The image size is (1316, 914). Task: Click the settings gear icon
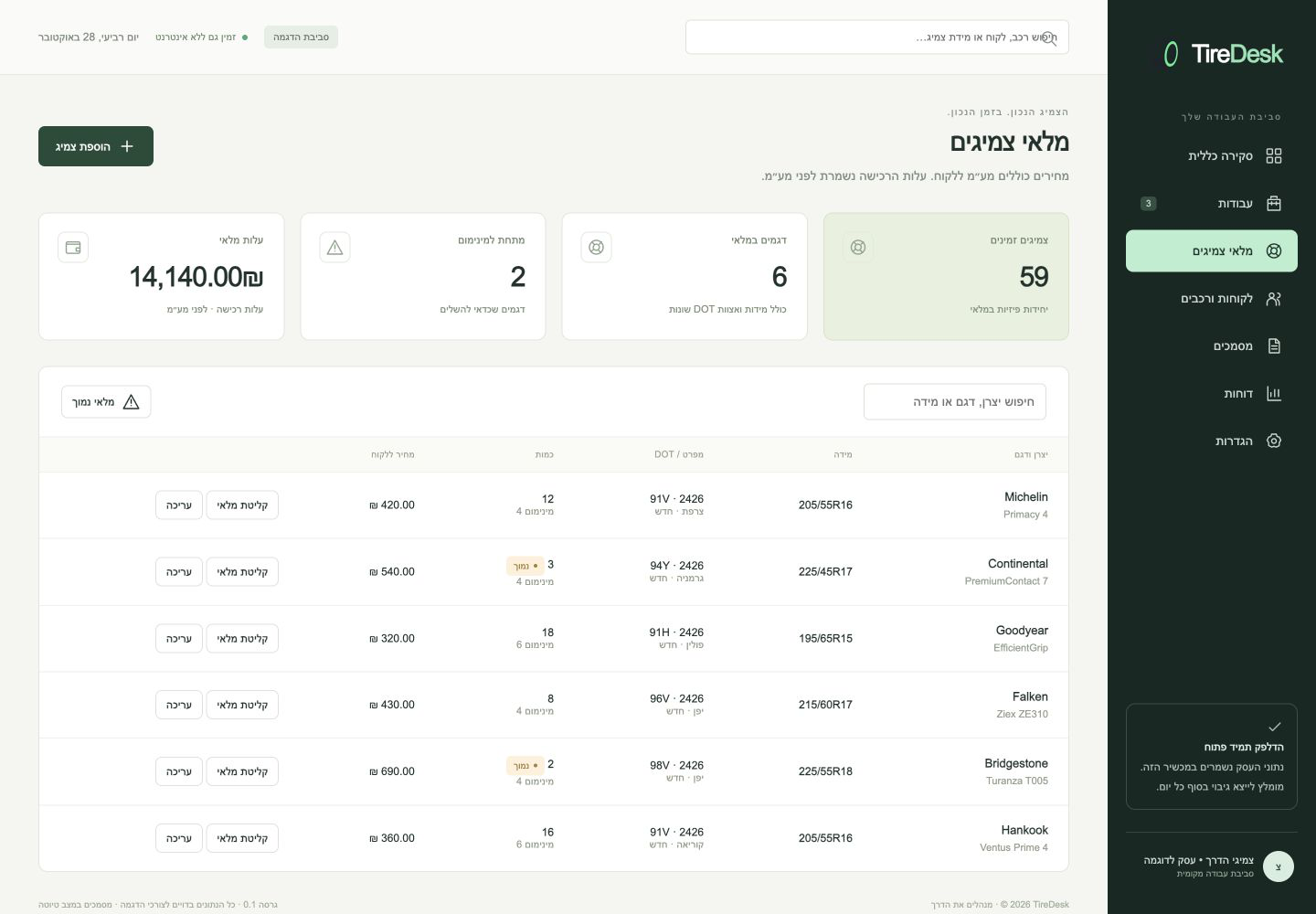[1274, 441]
